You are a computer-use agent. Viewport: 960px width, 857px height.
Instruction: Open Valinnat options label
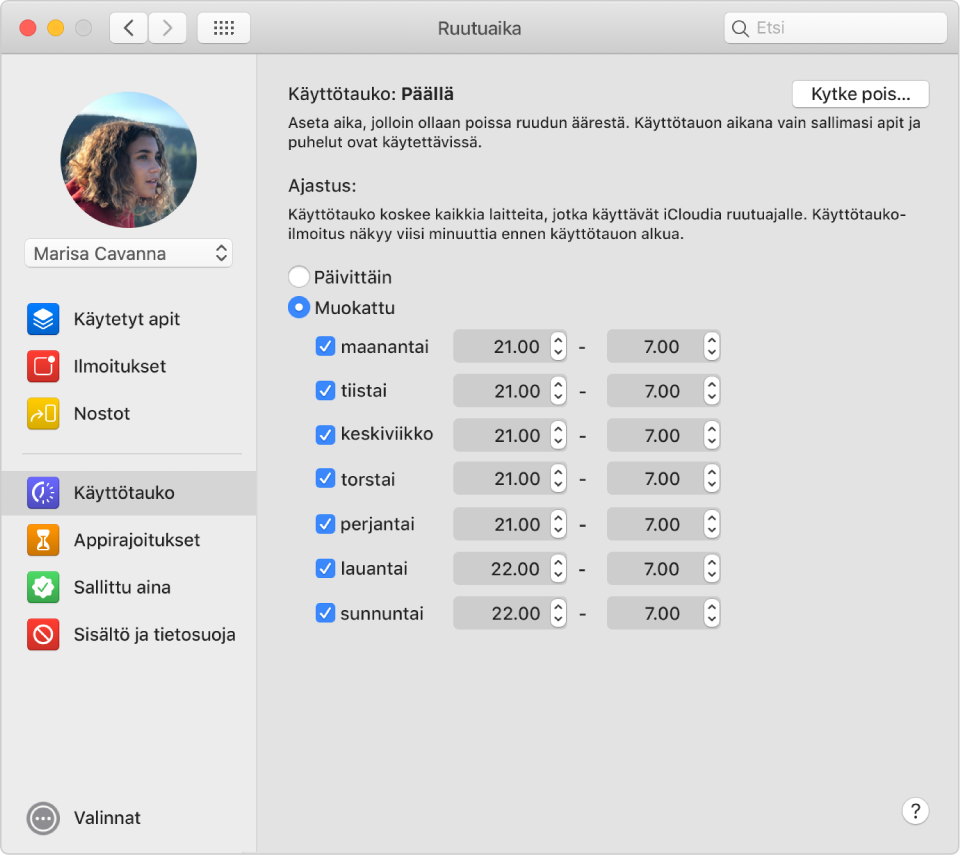pos(107,818)
